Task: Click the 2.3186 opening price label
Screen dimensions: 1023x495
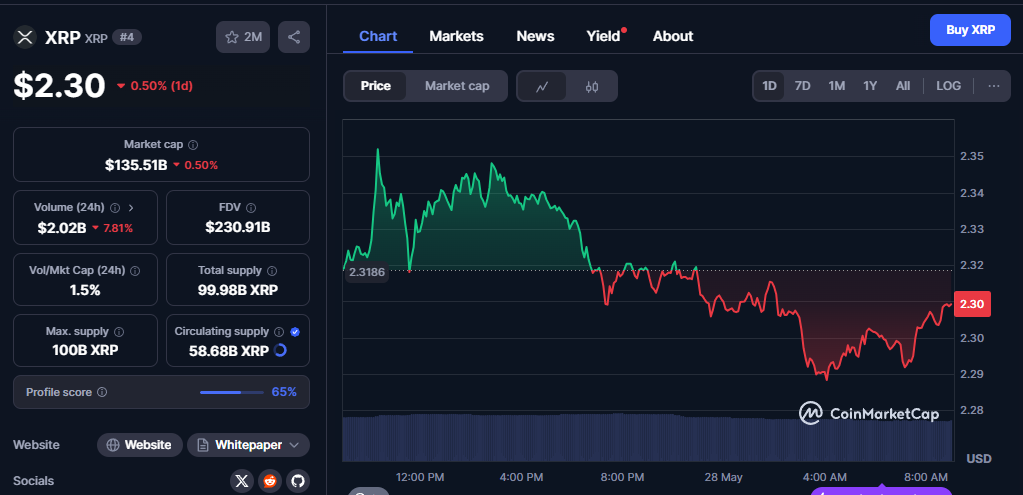Action: click(x=366, y=273)
